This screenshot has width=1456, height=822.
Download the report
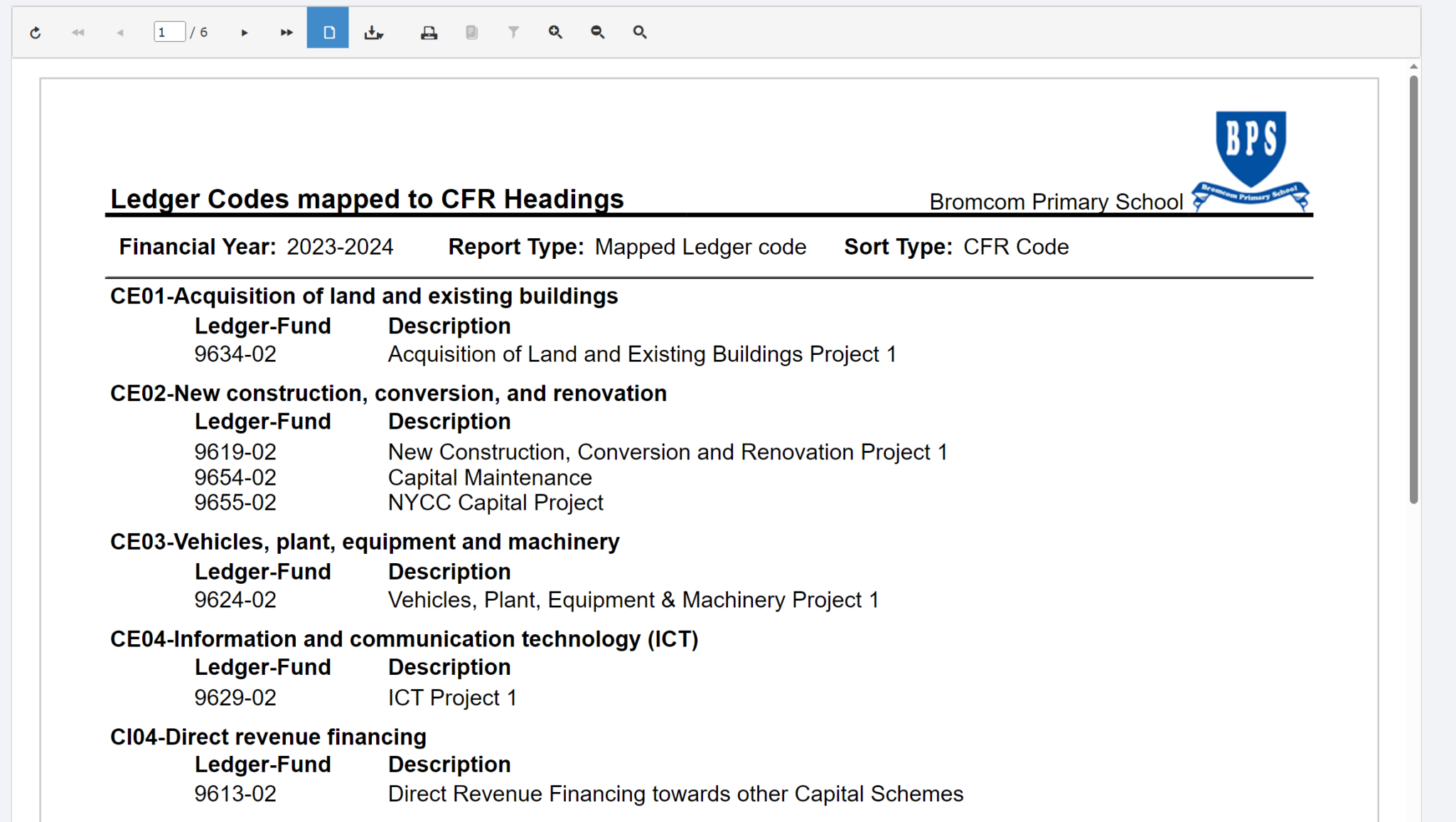[371, 32]
